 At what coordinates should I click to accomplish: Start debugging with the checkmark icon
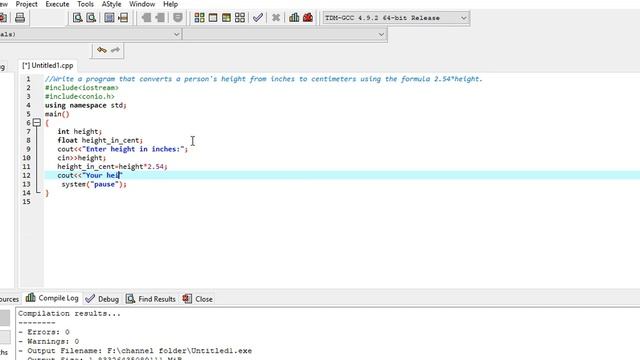coord(258,18)
